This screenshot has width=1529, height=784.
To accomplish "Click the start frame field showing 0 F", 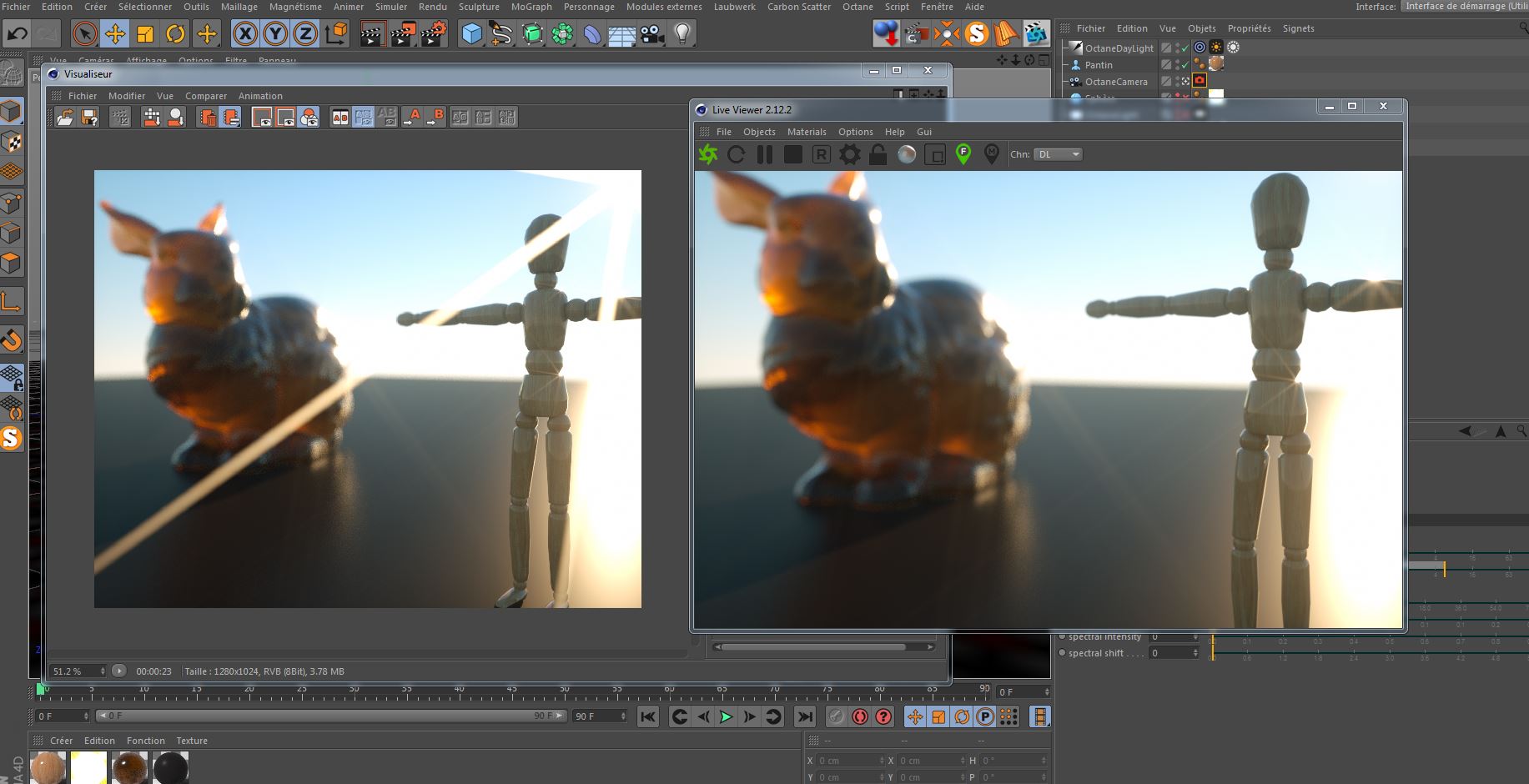I will [x=62, y=716].
